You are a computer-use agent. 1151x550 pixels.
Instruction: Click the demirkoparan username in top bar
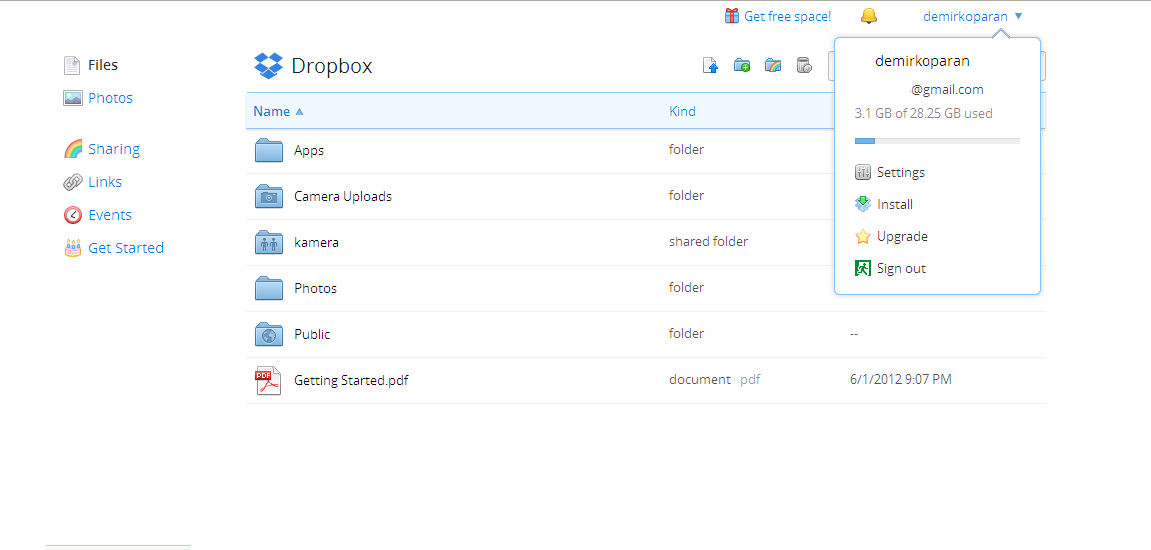pos(965,16)
